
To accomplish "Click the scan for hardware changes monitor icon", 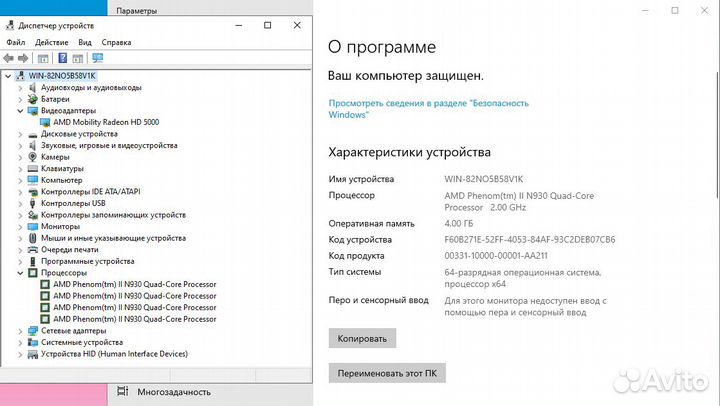I will (98, 58).
